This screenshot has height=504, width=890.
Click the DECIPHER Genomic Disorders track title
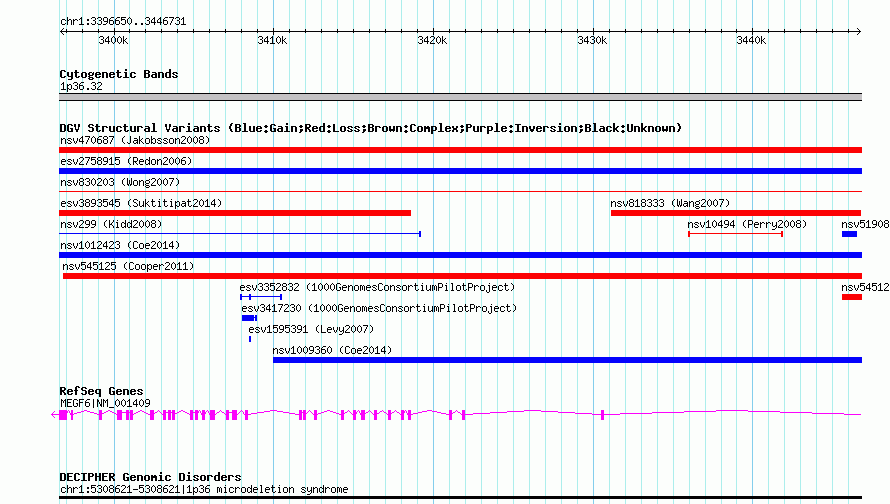pos(150,477)
